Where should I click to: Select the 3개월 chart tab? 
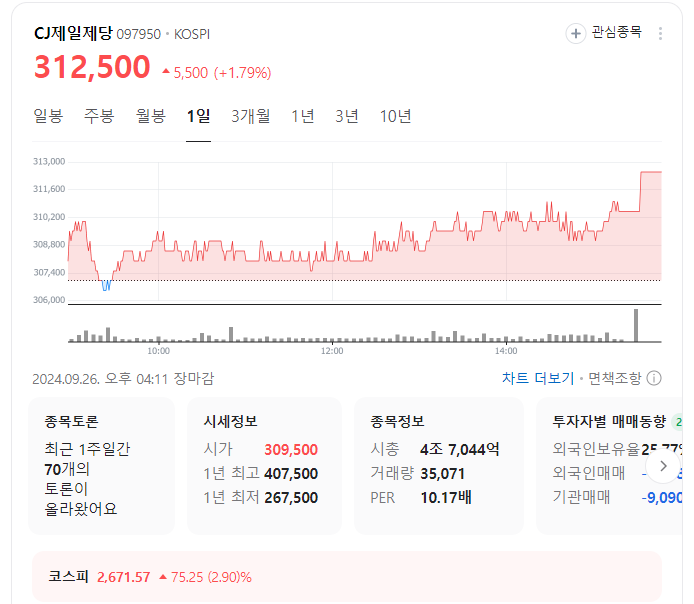[x=251, y=116]
